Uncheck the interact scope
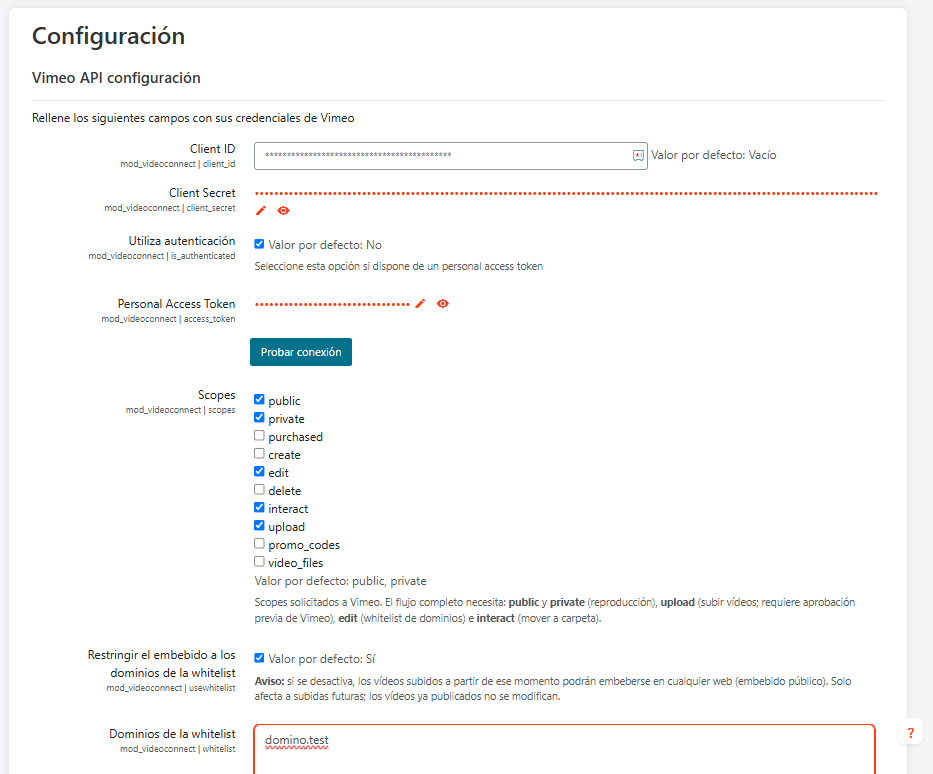The width and height of the screenshot is (933, 774). [259, 507]
